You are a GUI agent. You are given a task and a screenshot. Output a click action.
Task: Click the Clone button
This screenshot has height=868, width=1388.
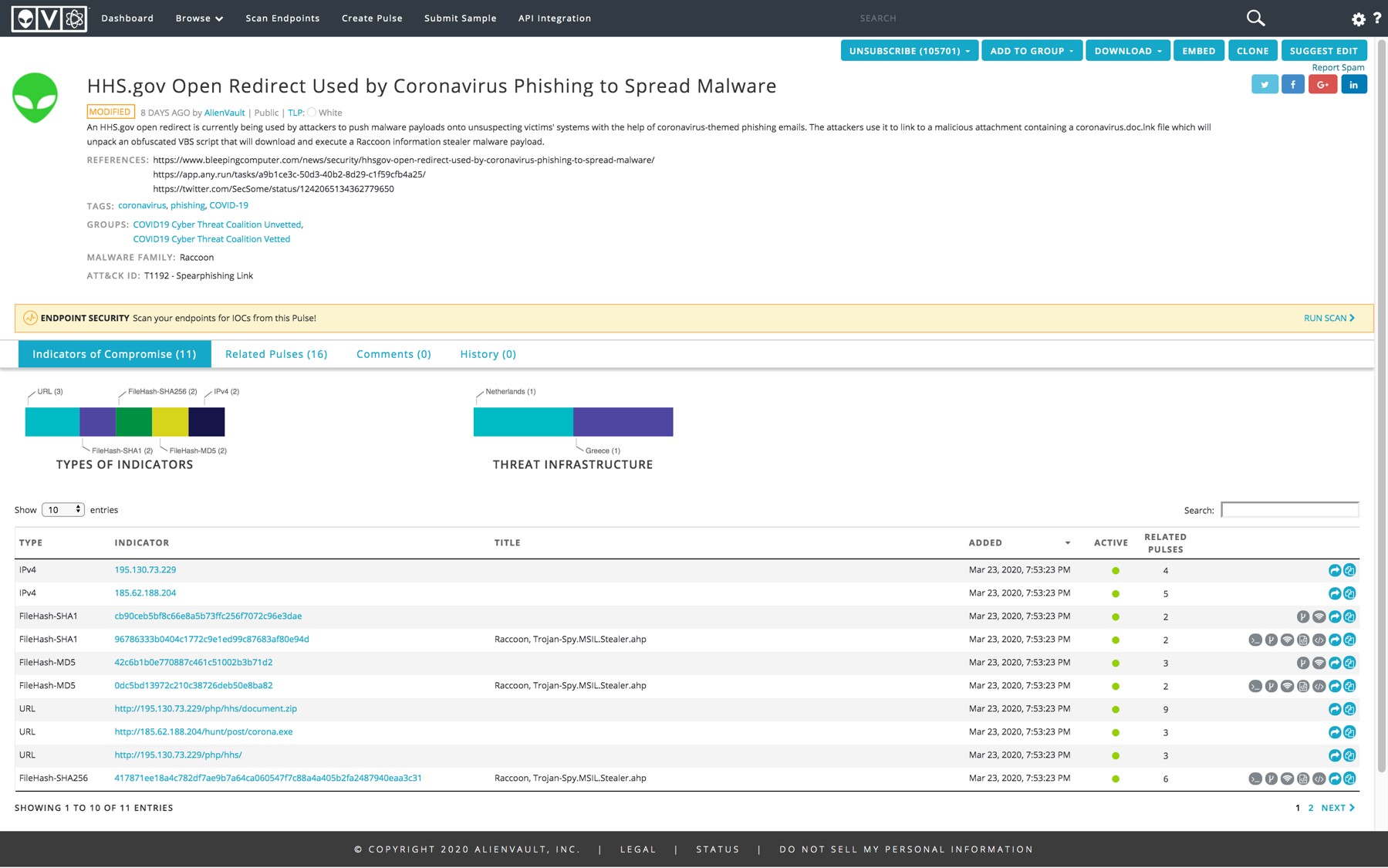pyautogui.click(x=1252, y=51)
